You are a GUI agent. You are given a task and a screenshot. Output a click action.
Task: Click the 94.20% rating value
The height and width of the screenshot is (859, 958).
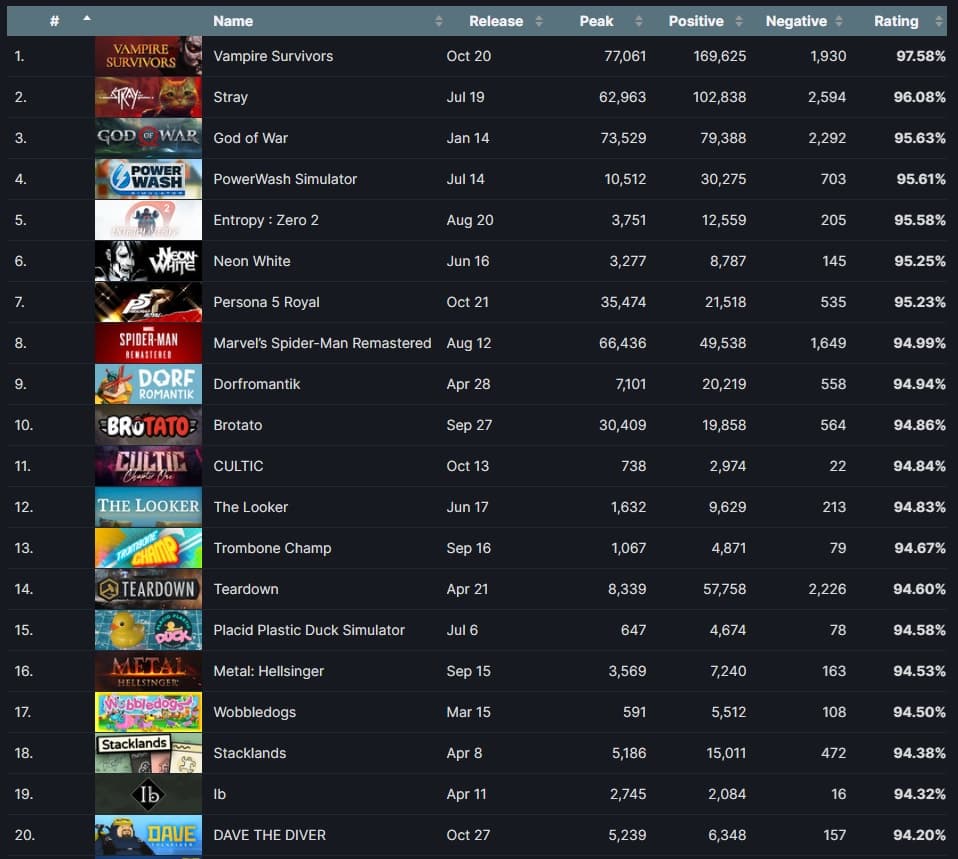(919, 835)
